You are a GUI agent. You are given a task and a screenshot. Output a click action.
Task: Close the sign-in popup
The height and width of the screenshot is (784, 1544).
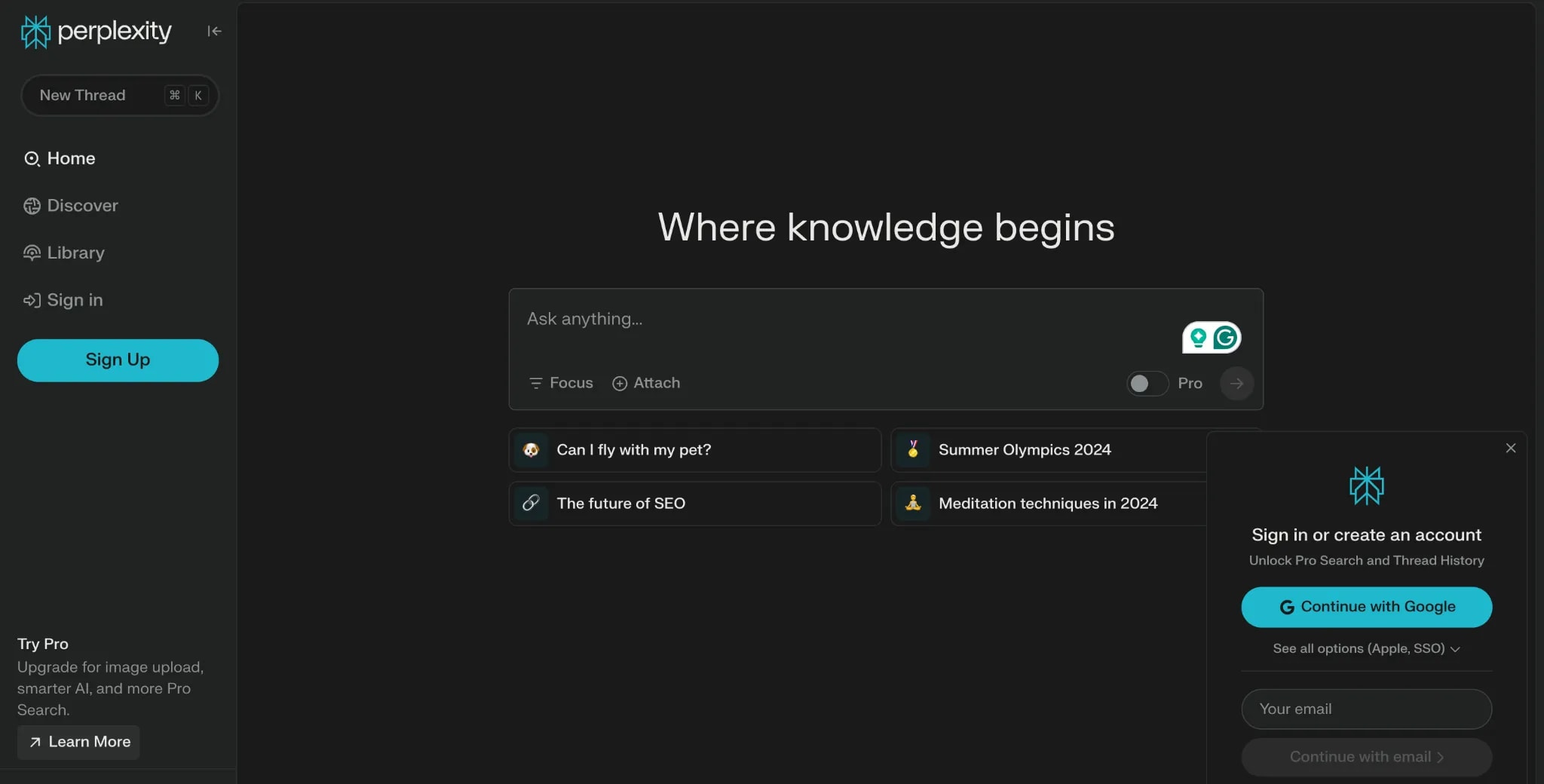pyautogui.click(x=1511, y=448)
